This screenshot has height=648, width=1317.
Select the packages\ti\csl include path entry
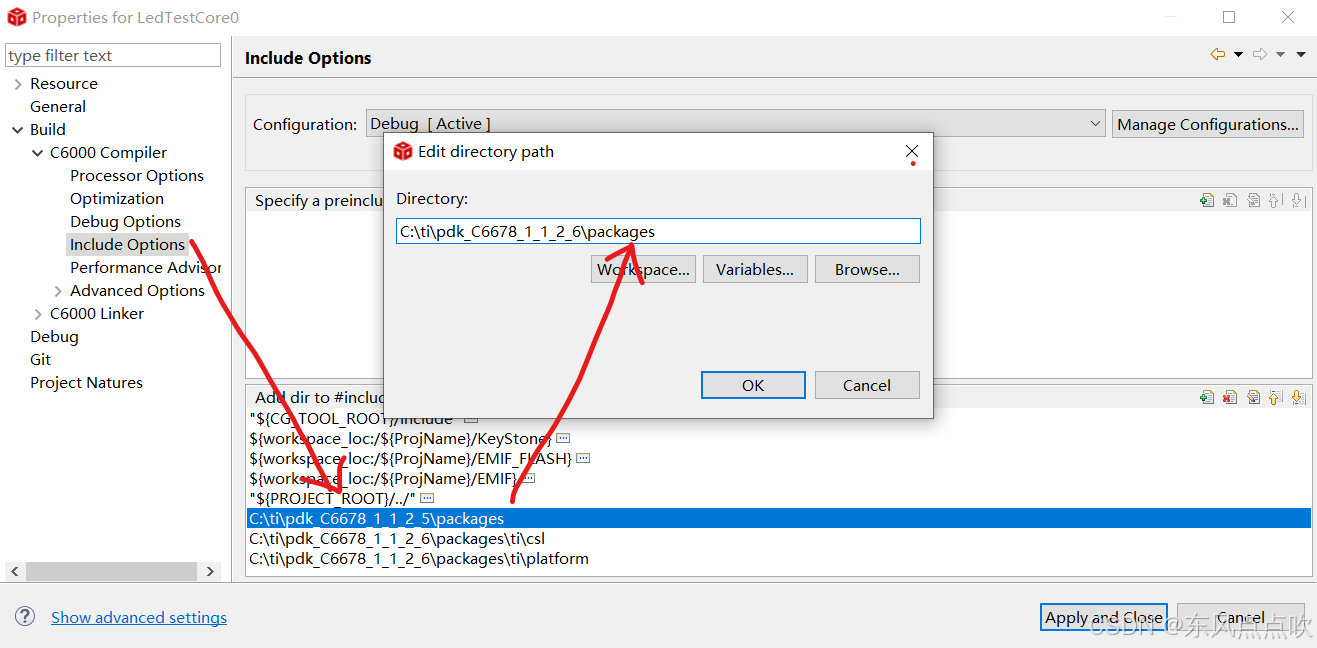(x=778, y=538)
